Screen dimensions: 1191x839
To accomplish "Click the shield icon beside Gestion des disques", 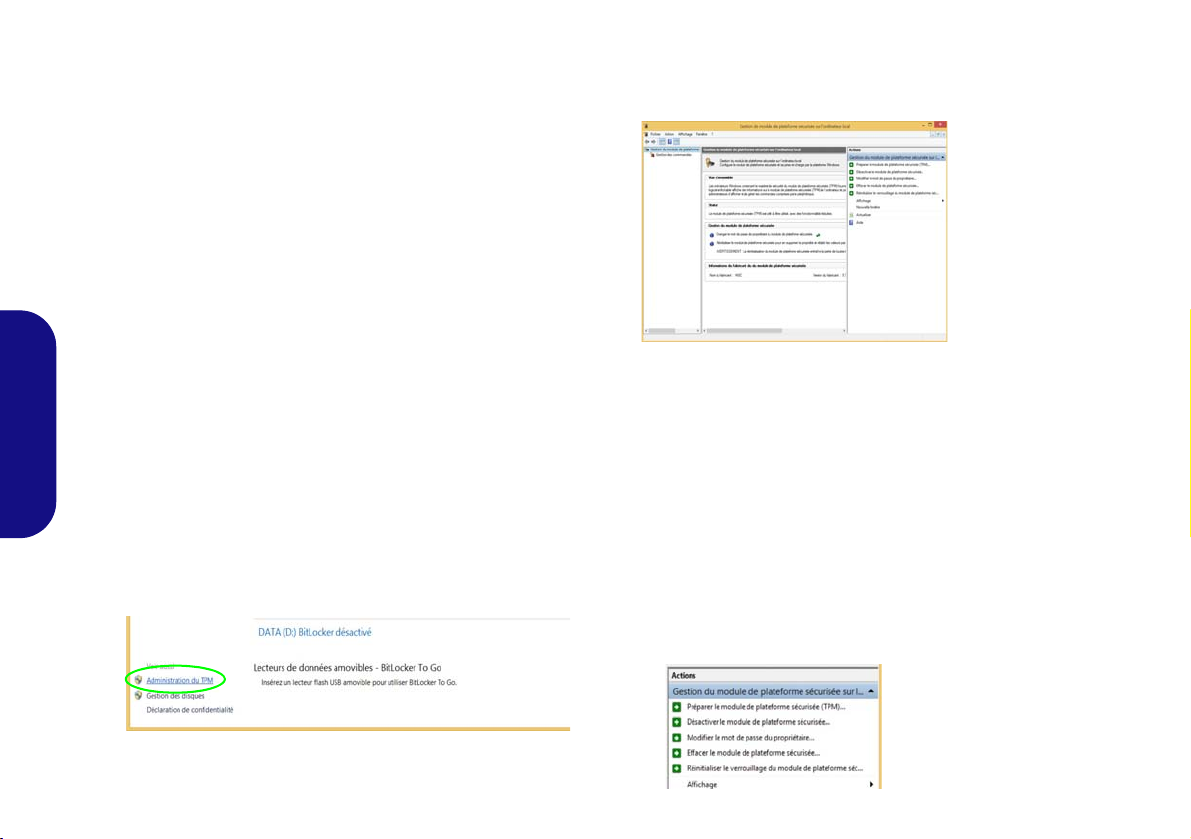I will coord(138,695).
